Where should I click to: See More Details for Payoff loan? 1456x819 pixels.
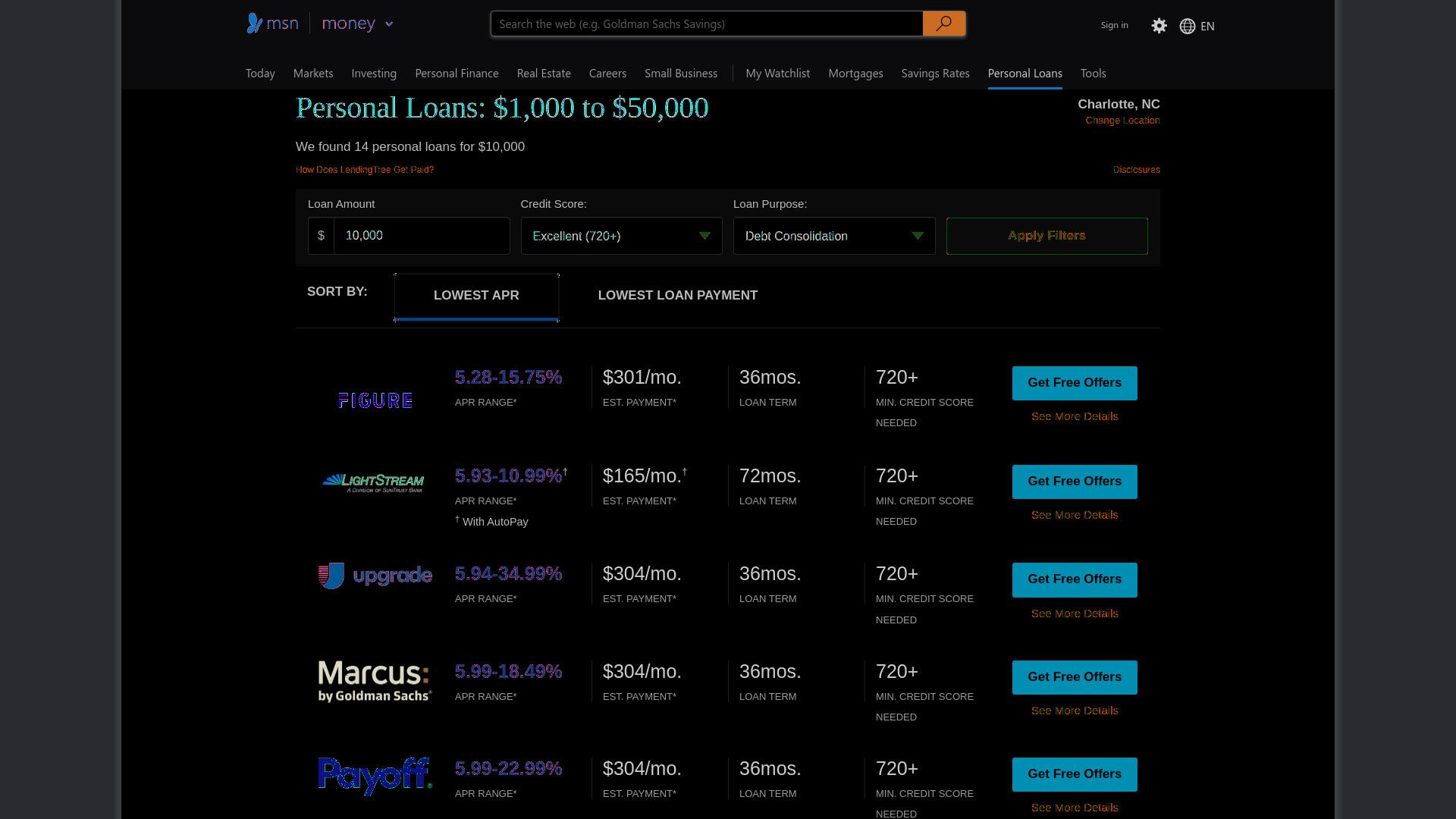pyautogui.click(x=1075, y=808)
